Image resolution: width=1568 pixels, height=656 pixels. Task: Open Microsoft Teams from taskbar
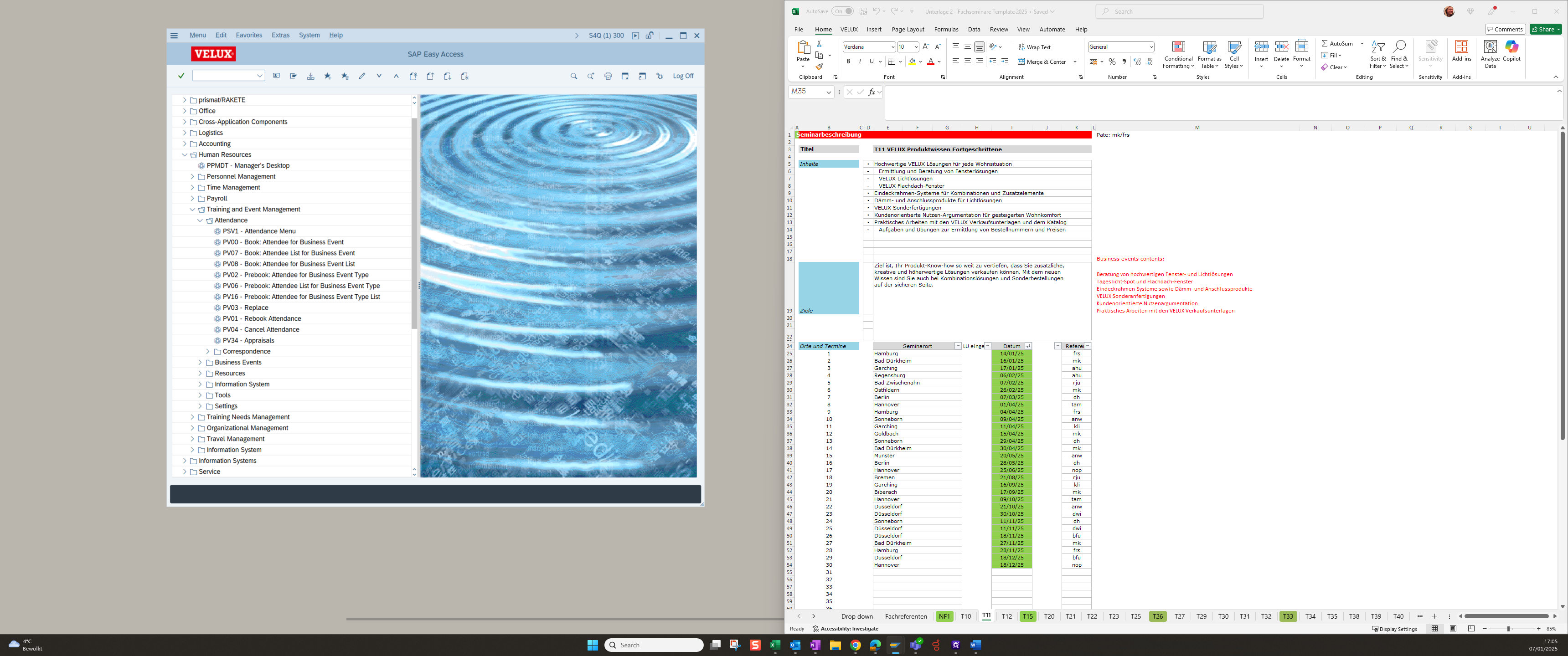point(915,645)
